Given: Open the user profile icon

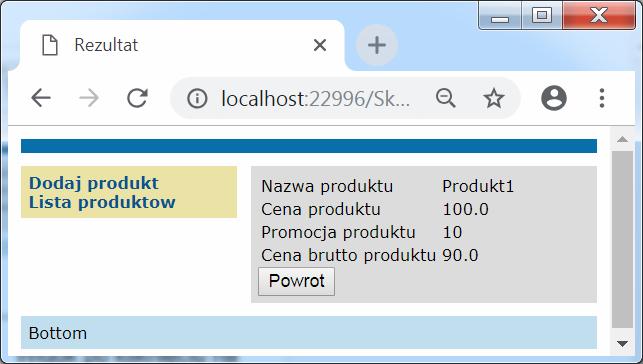Looking at the screenshot, I should 554,98.
